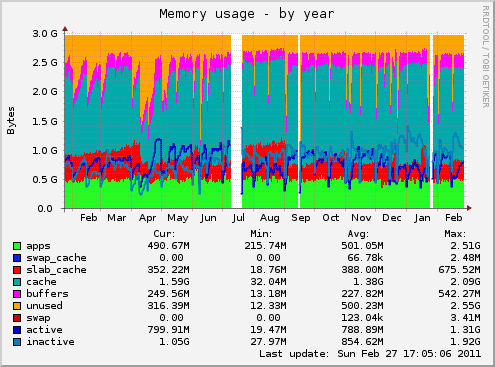Click the light blue inactive legend swatch

17,342
